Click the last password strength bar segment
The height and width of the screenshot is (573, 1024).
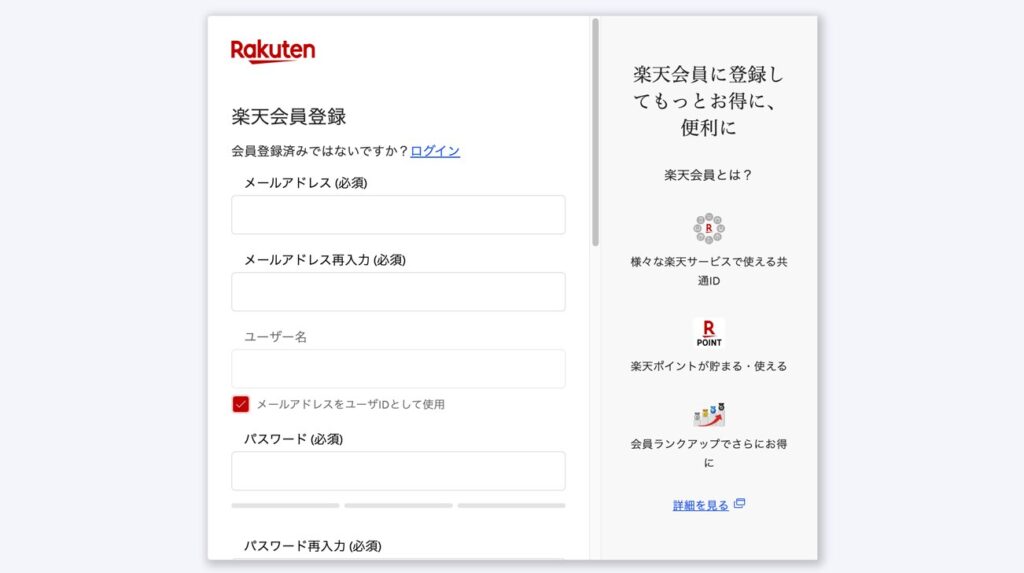coord(511,506)
